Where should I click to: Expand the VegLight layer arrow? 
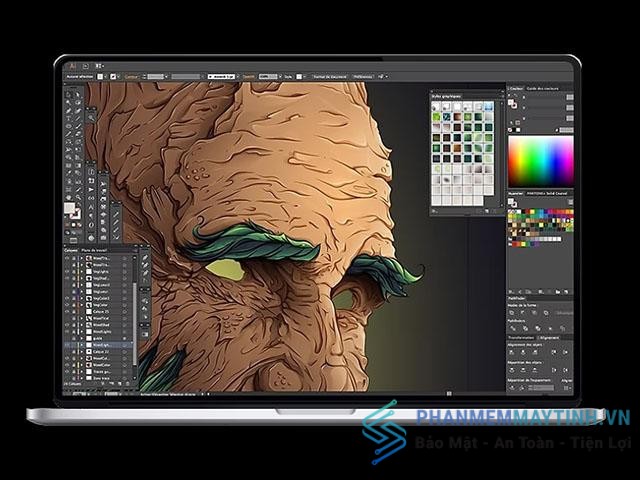82,271
